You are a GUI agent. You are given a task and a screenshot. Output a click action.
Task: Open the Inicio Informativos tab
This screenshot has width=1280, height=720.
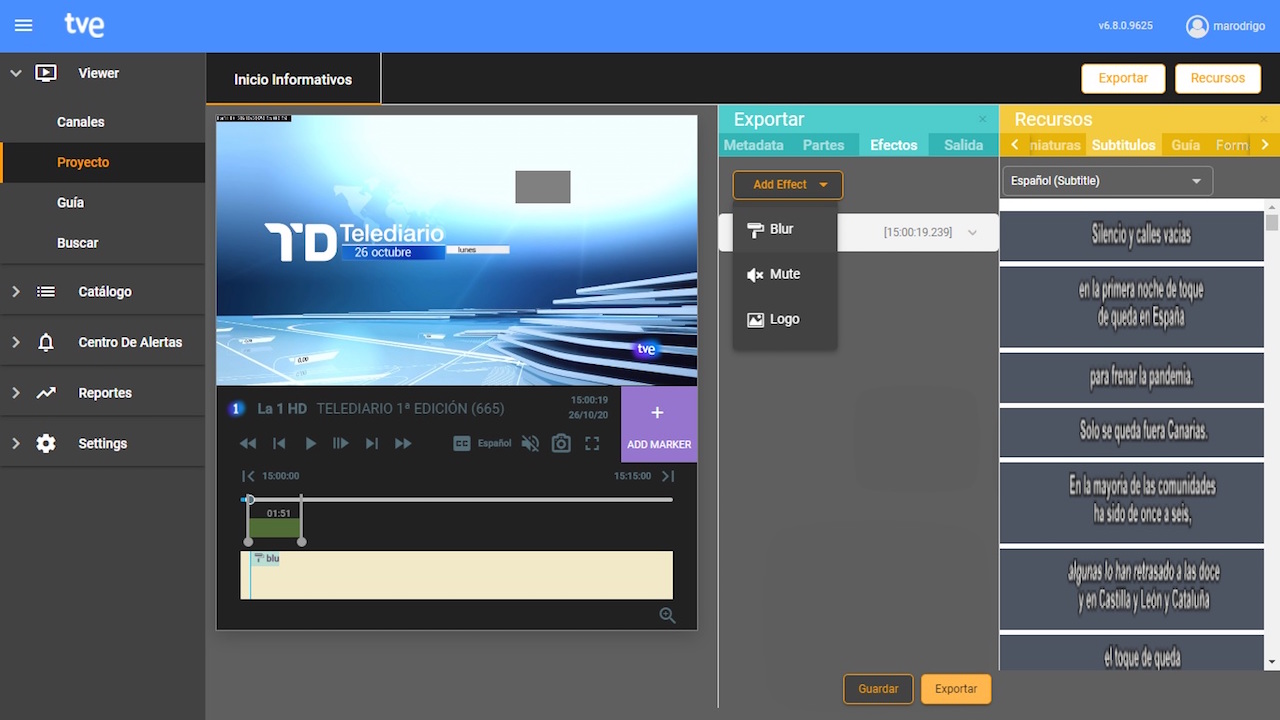click(x=293, y=79)
